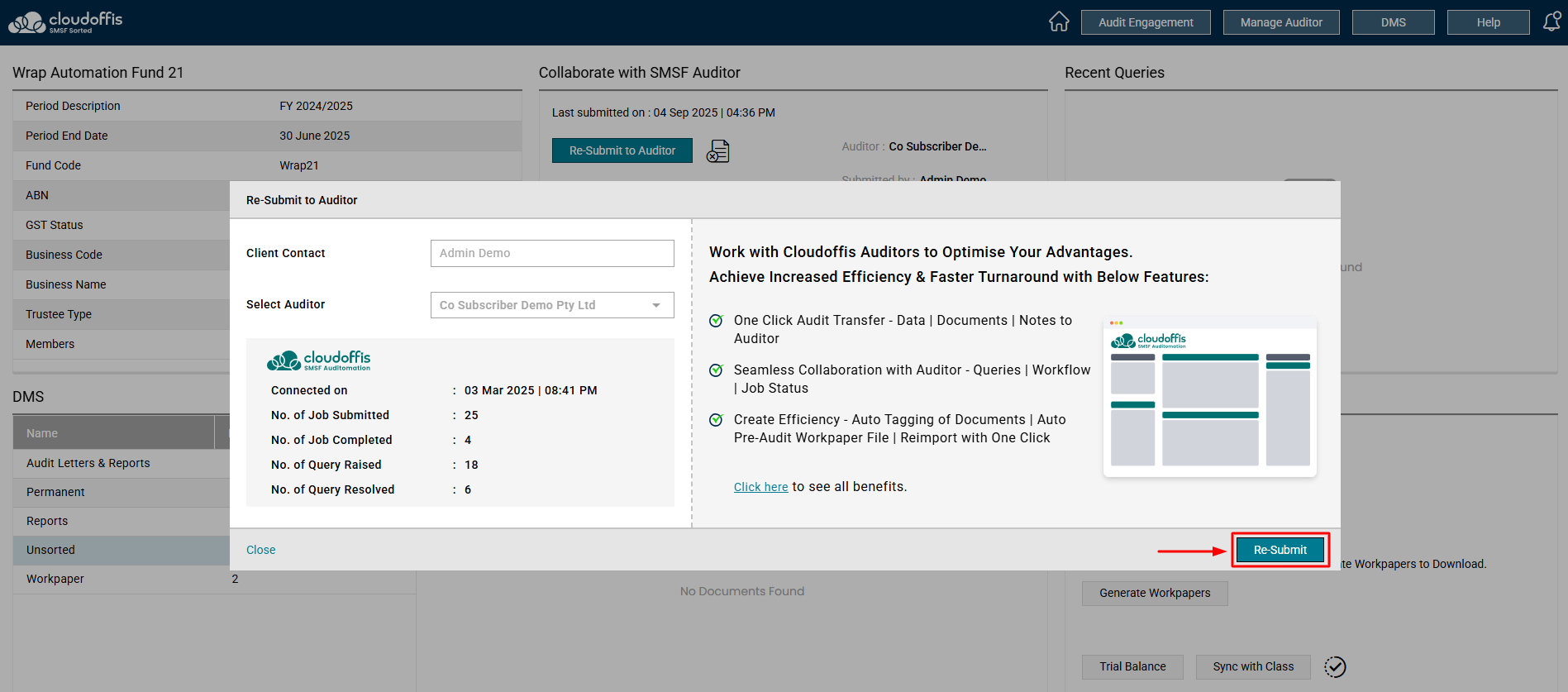Follow the 'Click here' benefits link
The image size is (1568, 692).
click(x=760, y=487)
